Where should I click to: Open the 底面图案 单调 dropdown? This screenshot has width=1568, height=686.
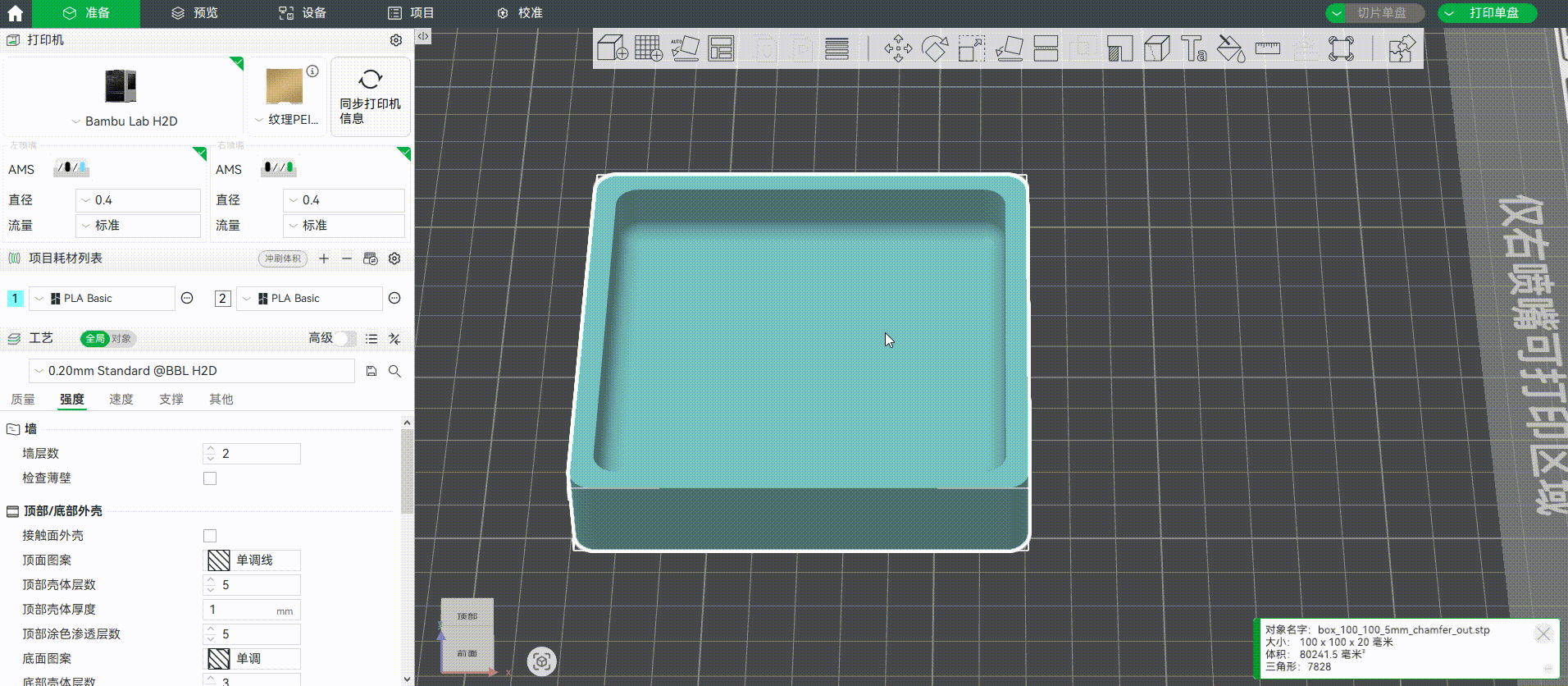point(252,659)
